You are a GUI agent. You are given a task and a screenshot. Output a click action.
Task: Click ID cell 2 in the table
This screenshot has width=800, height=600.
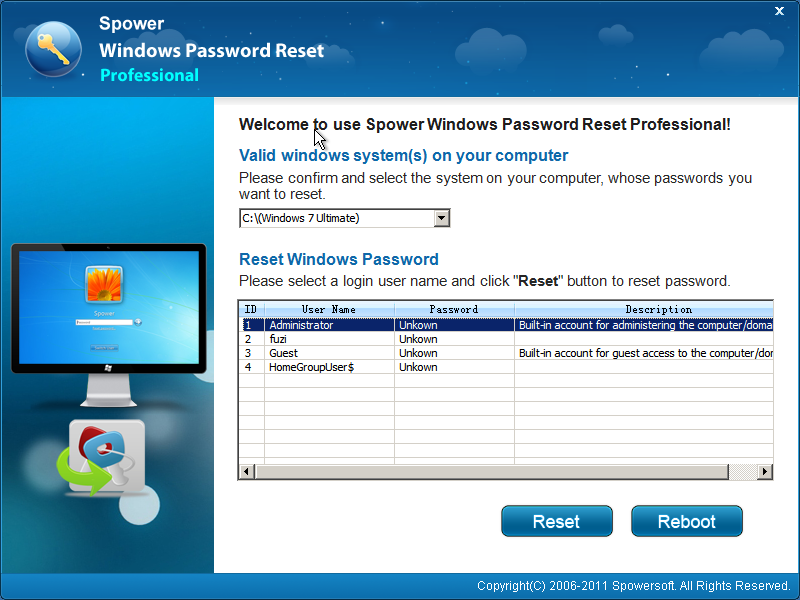pyautogui.click(x=252, y=339)
